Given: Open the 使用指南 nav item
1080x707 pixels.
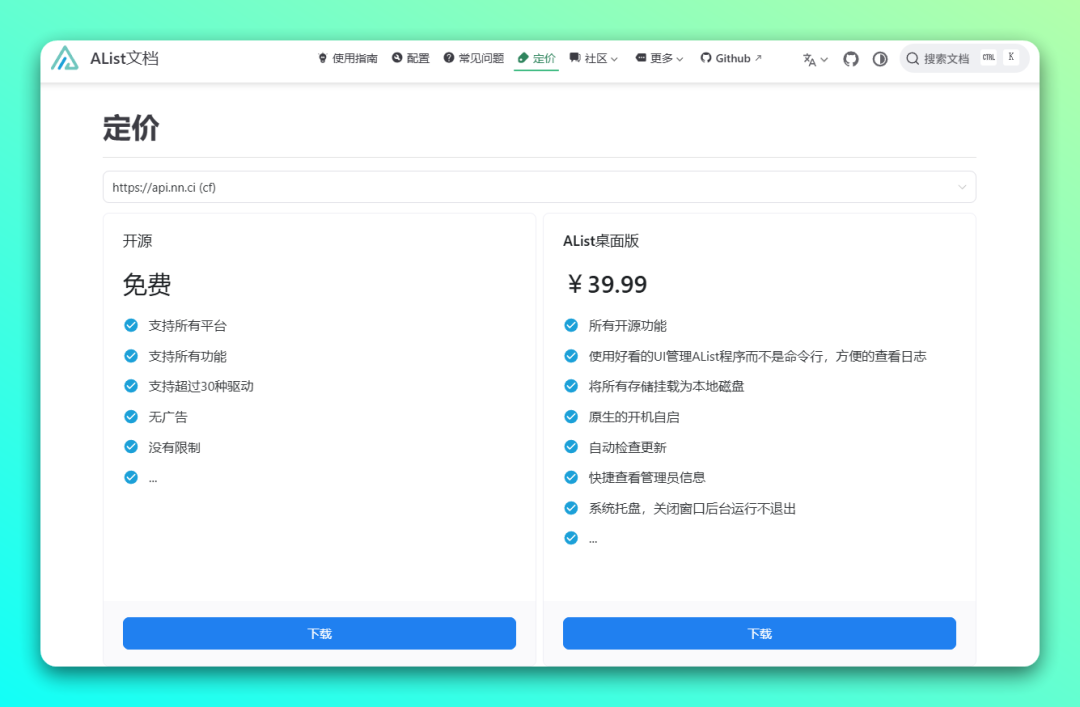Looking at the screenshot, I should pyautogui.click(x=348, y=59).
